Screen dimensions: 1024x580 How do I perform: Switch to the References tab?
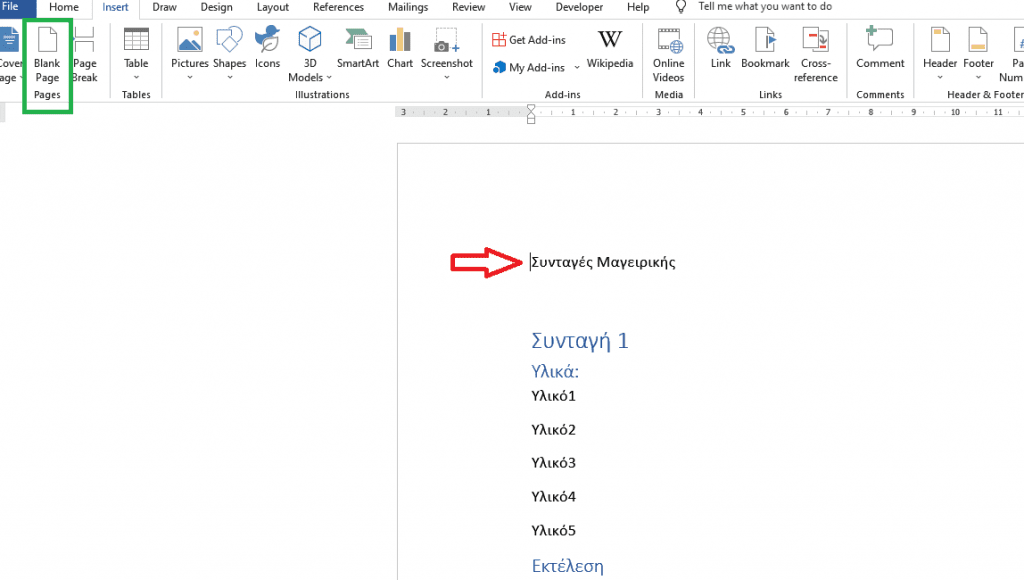coord(337,7)
